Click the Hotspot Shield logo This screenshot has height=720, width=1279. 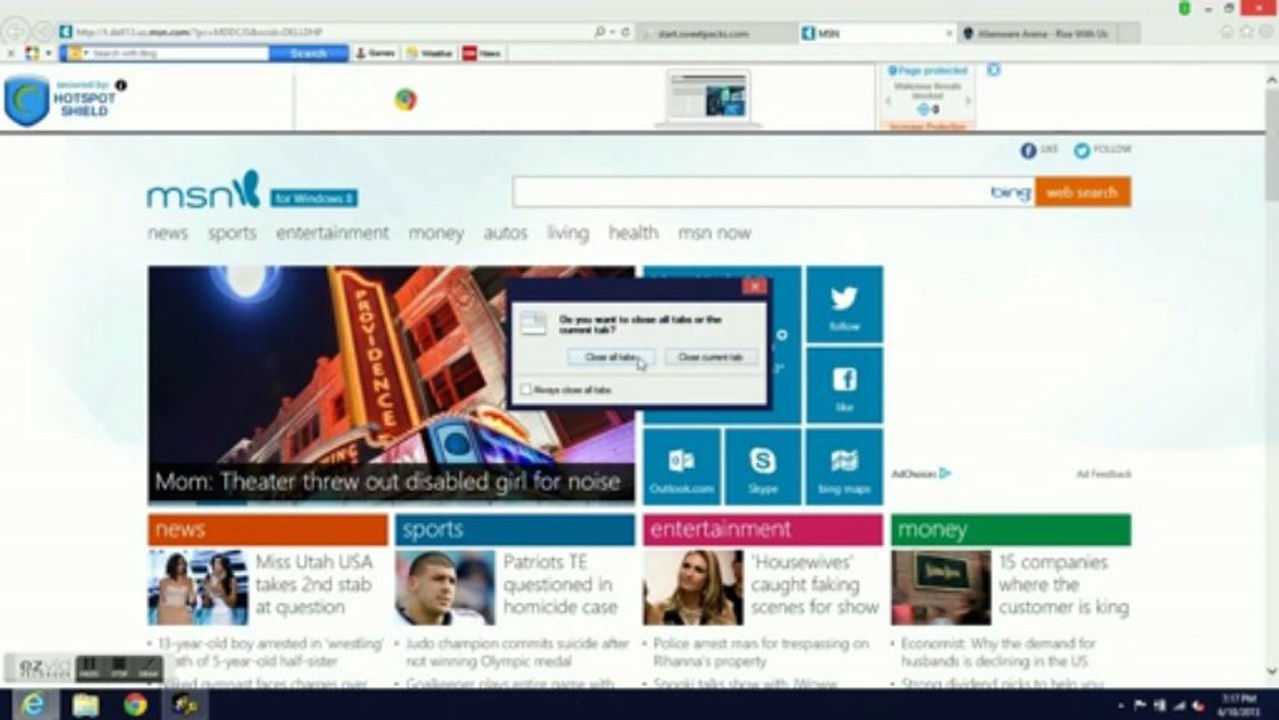[27, 101]
